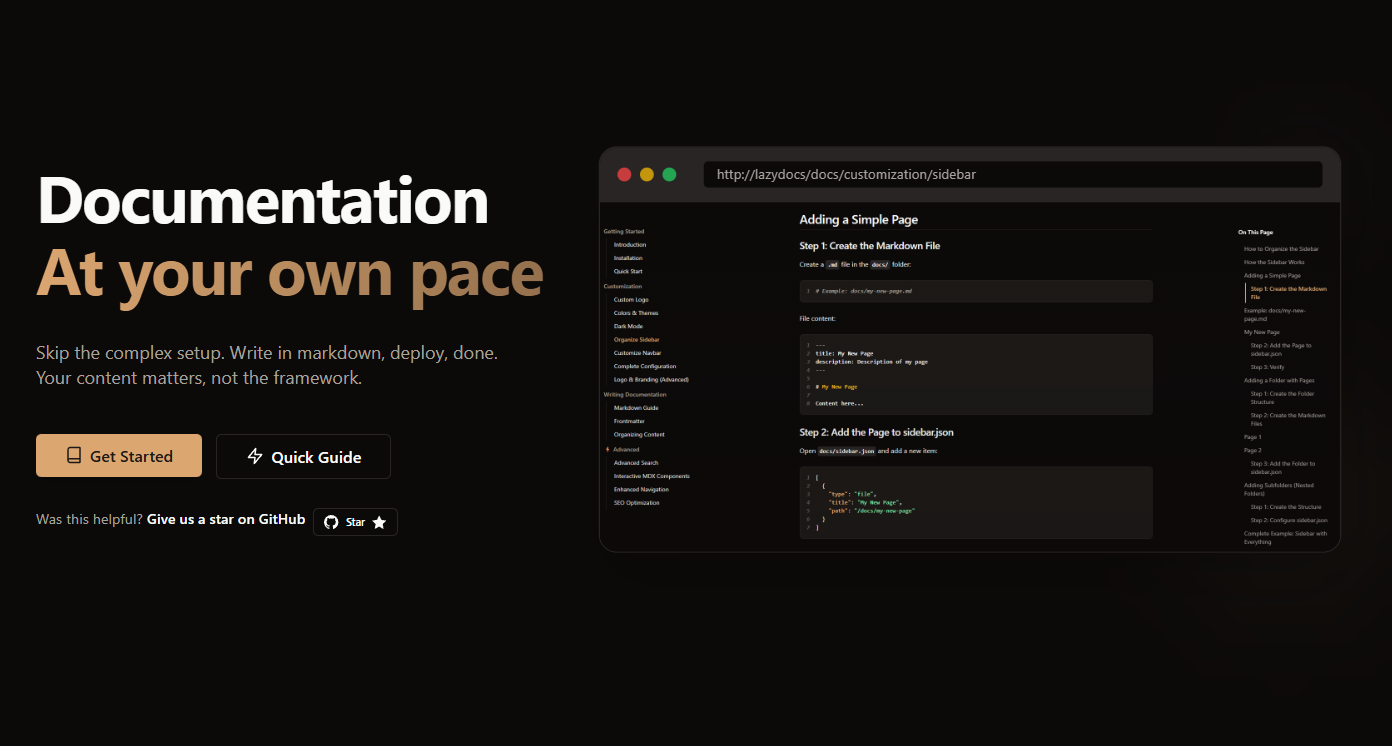This screenshot has height=746, width=1392.
Task: Open Introduction in the docs sidebar
Action: [630, 245]
